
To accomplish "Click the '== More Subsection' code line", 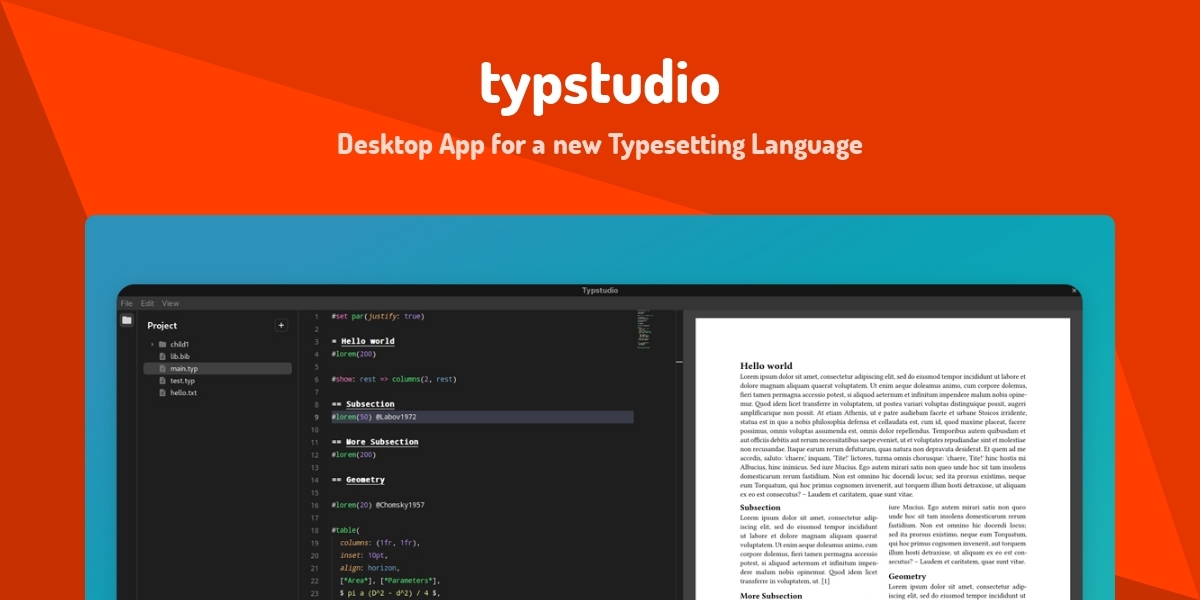I will [x=375, y=442].
